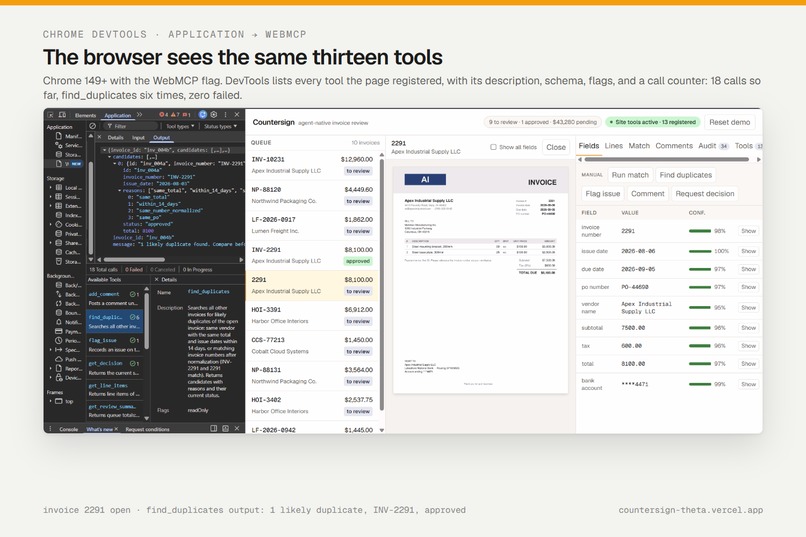
Task: Expand the Extension storage tree node
Action: coord(51,206)
